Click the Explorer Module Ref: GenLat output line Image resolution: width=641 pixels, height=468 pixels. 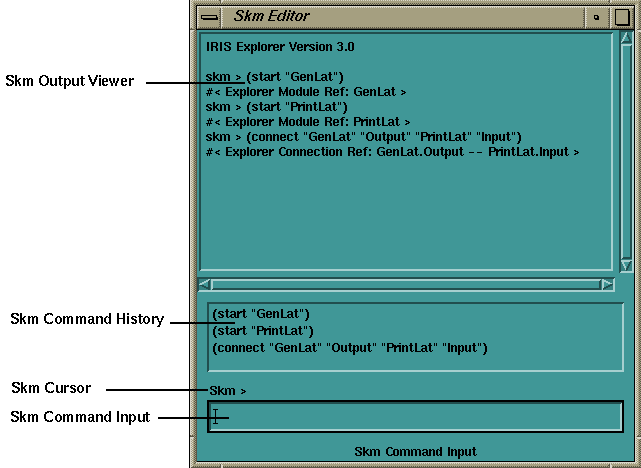click(306, 91)
